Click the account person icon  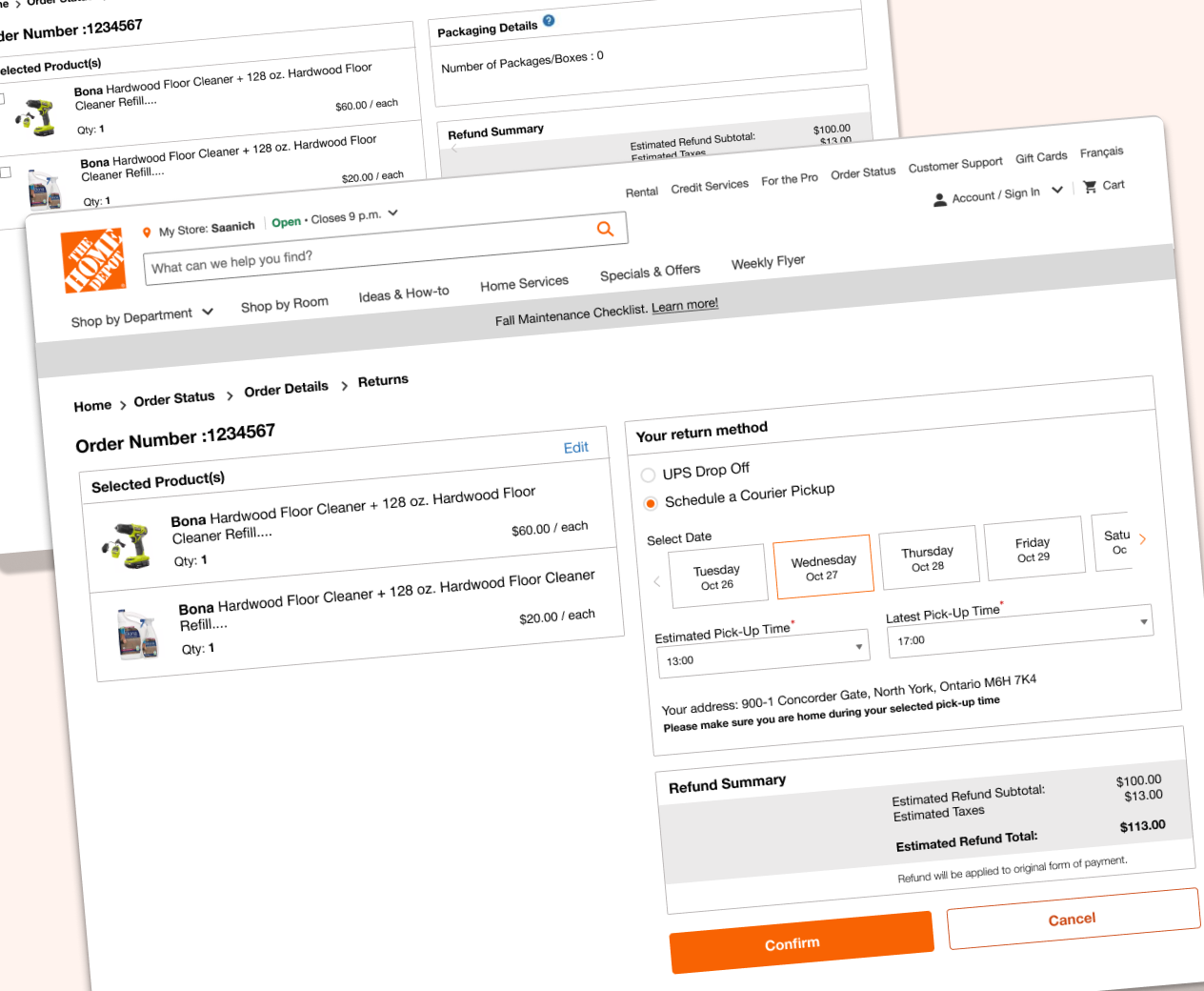click(940, 199)
